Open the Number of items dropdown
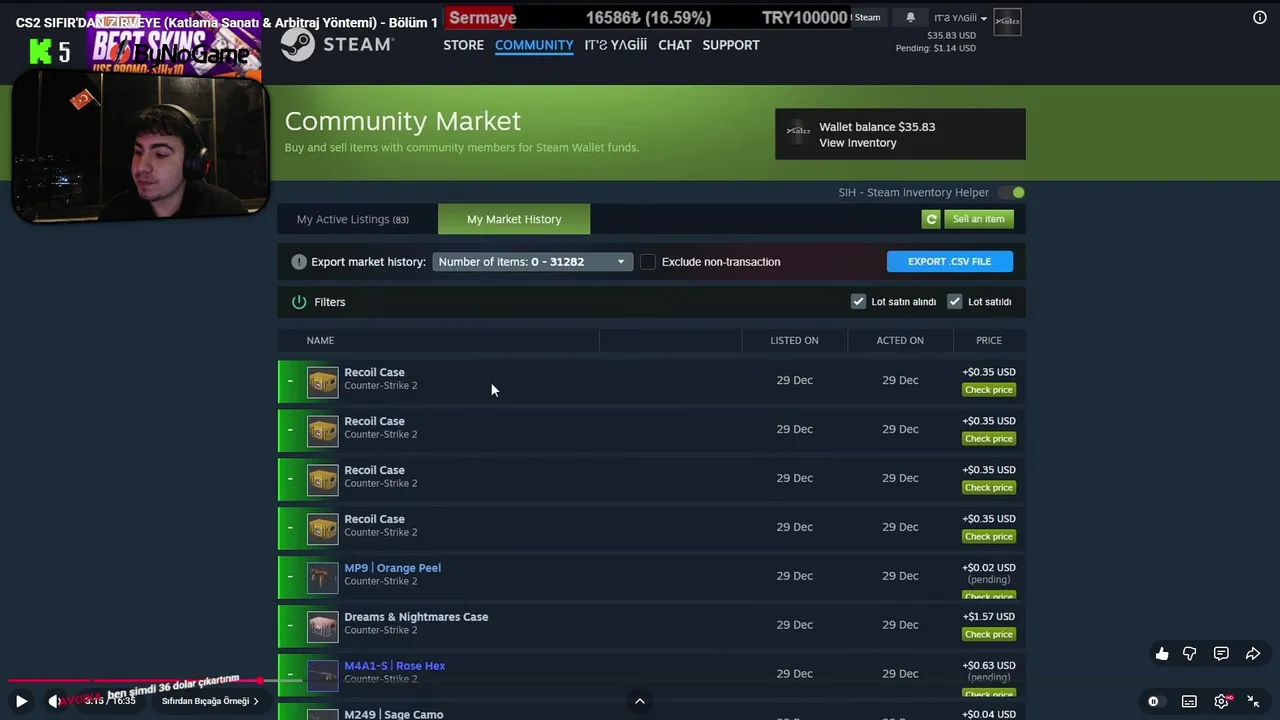This screenshot has width=1280, height=720. pyautogui.click(x=533, y=262)
